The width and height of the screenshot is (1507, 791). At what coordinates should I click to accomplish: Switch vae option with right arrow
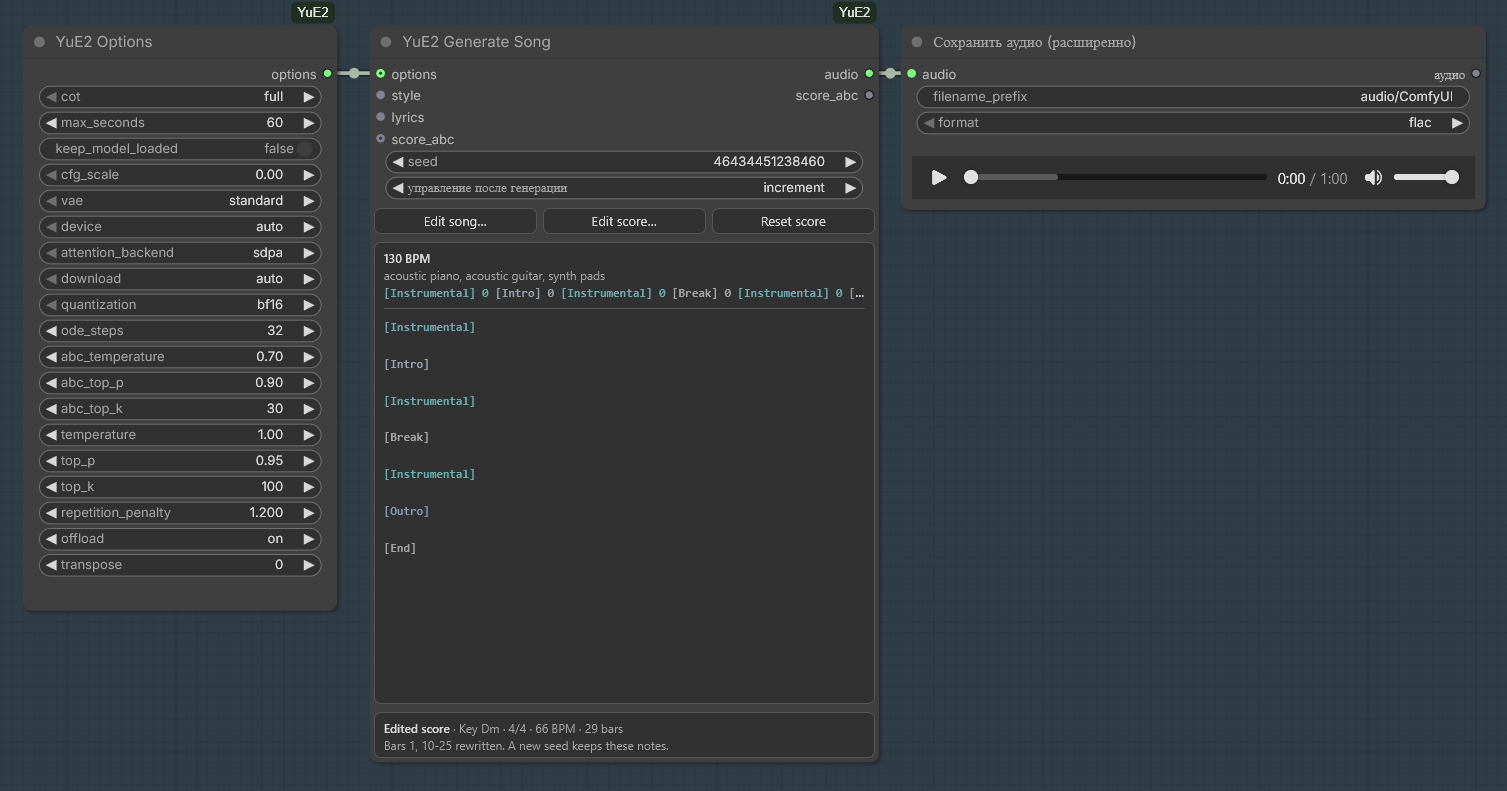click(309, 201)
